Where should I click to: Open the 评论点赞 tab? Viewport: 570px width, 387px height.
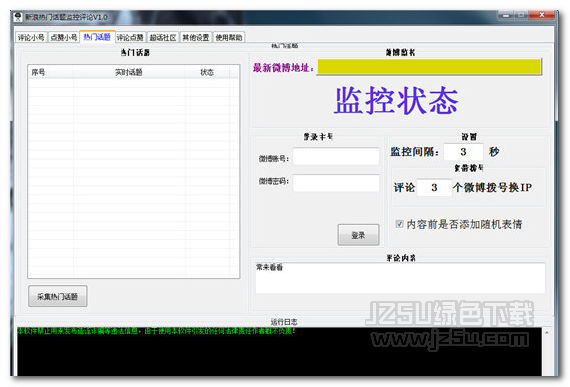(x=130, y=37)
